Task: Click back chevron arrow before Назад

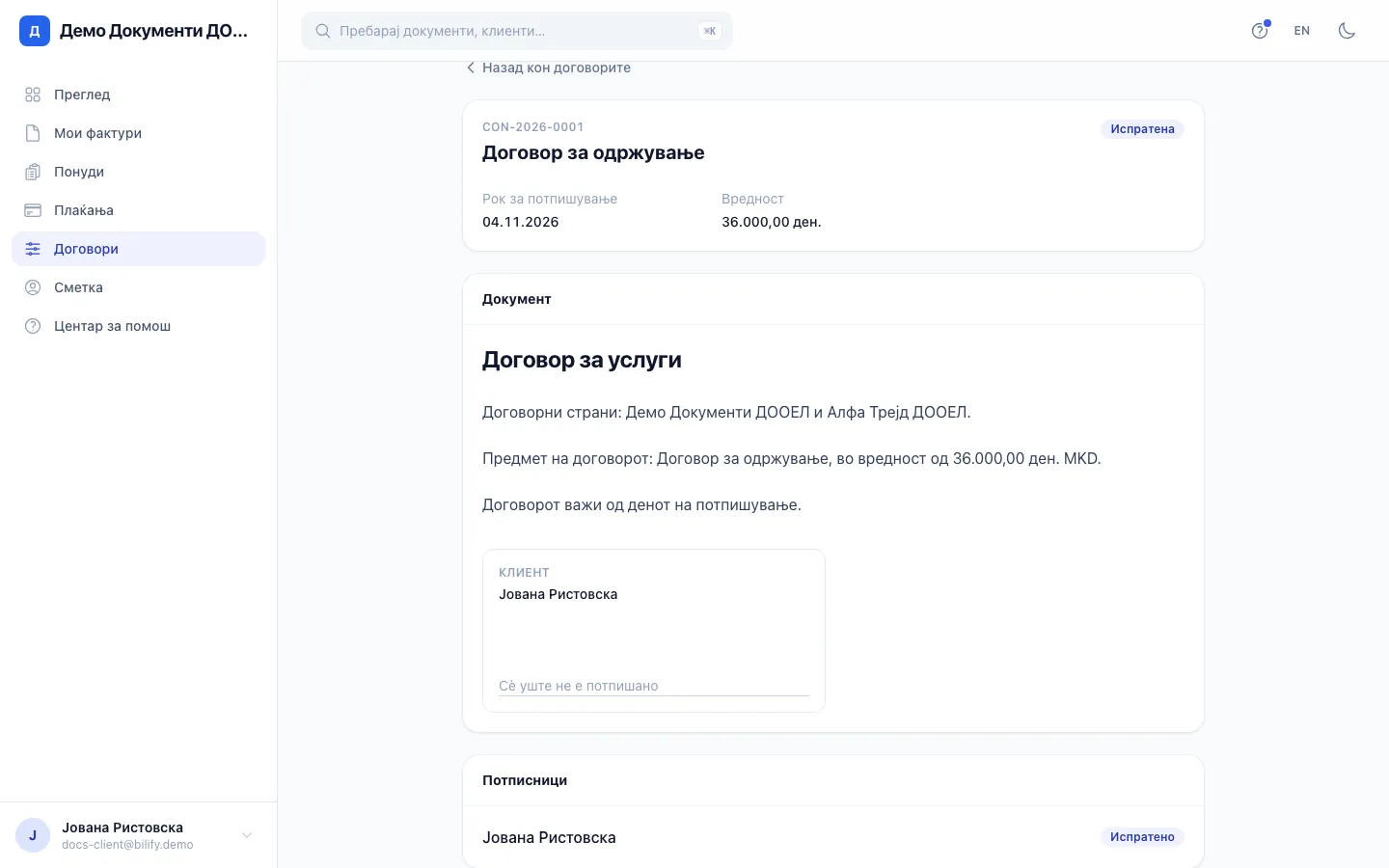Action: point(471,68)
